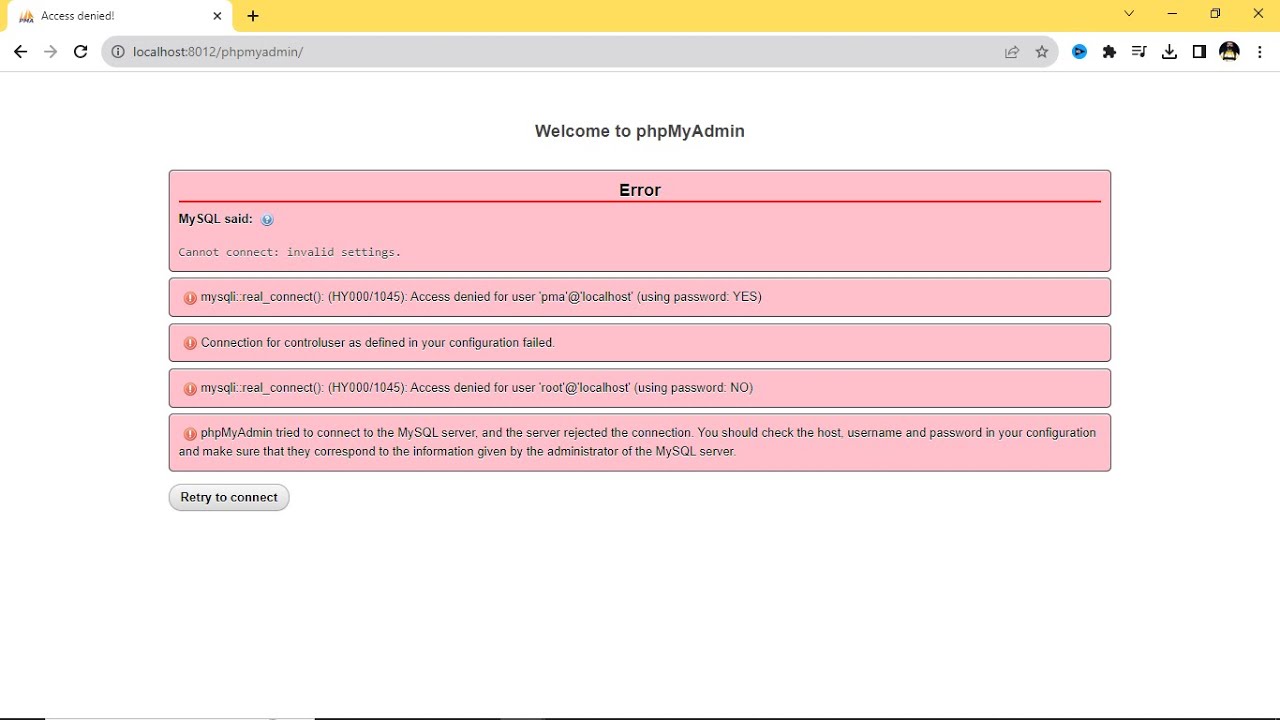Click the error icon beside pma@localhost message

190,298
